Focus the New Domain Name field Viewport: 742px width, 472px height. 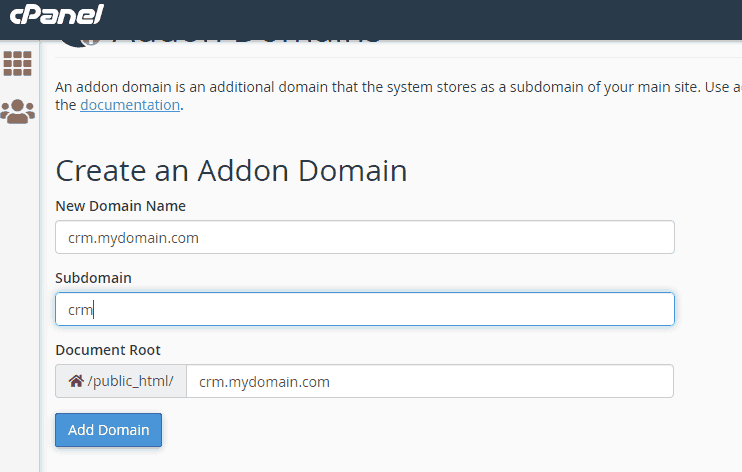tap(365, 237)
